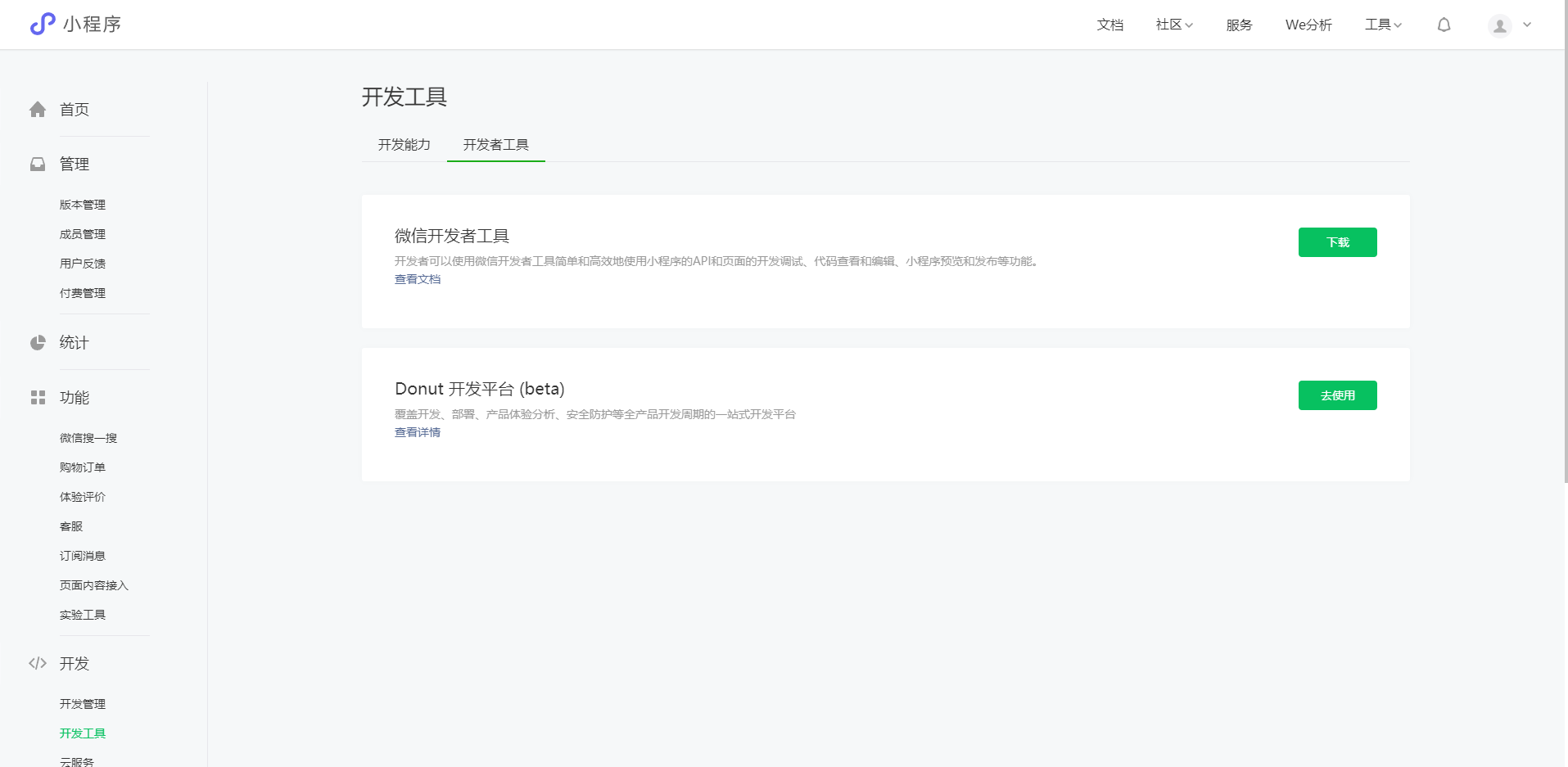The height and width of the screenshot is (767, 1568).
Task: Open 微信搜一搜 in the sidebar
Action: [88, 438]
